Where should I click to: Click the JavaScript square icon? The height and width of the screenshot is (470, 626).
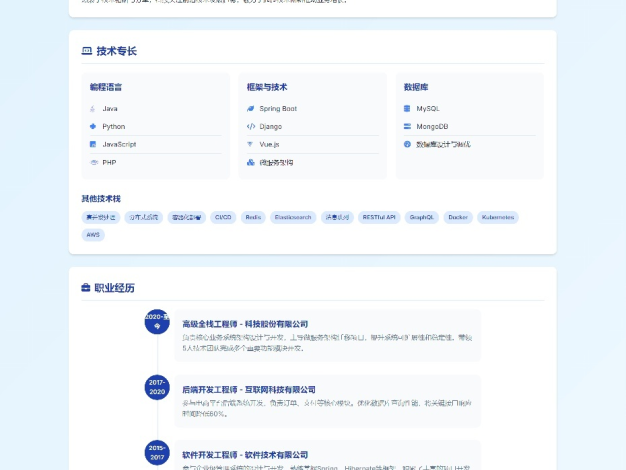pos(93,144)
